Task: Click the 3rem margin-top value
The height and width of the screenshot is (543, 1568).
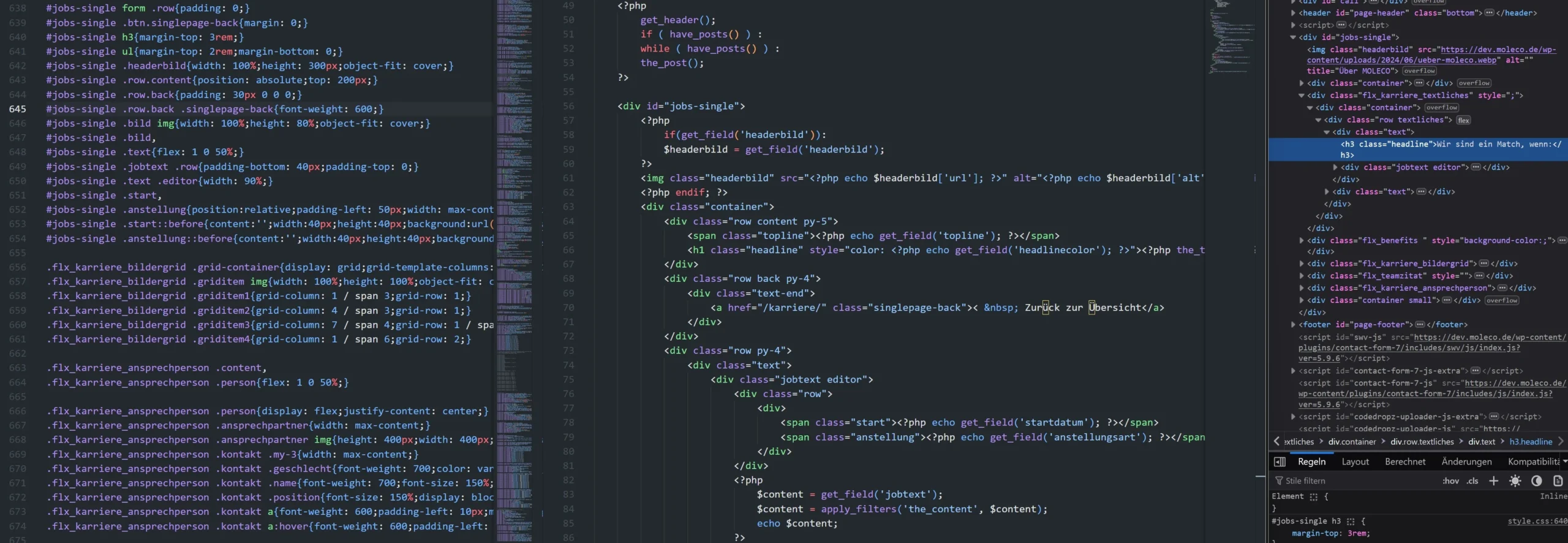Action: 1357,534
